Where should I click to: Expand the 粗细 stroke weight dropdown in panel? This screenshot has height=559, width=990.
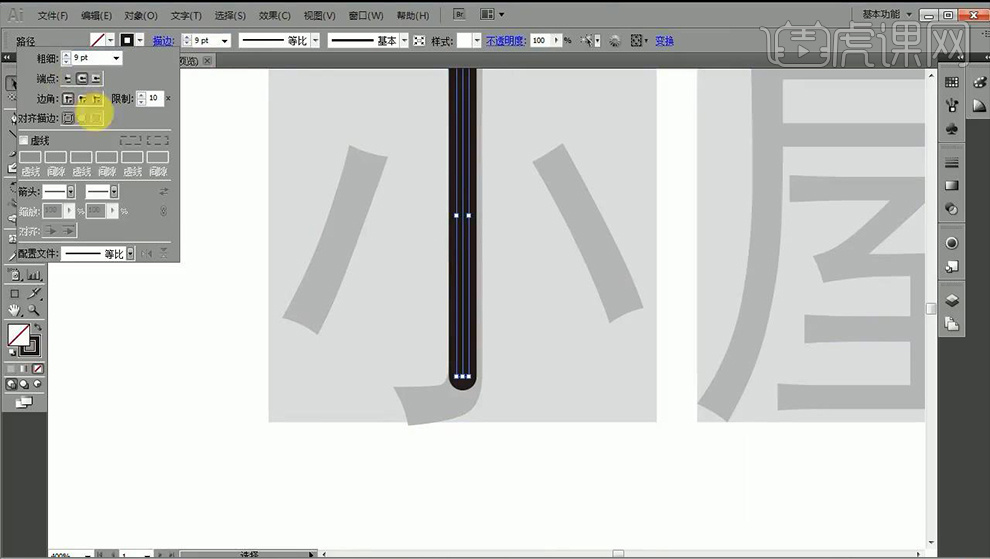click(116, 59)
